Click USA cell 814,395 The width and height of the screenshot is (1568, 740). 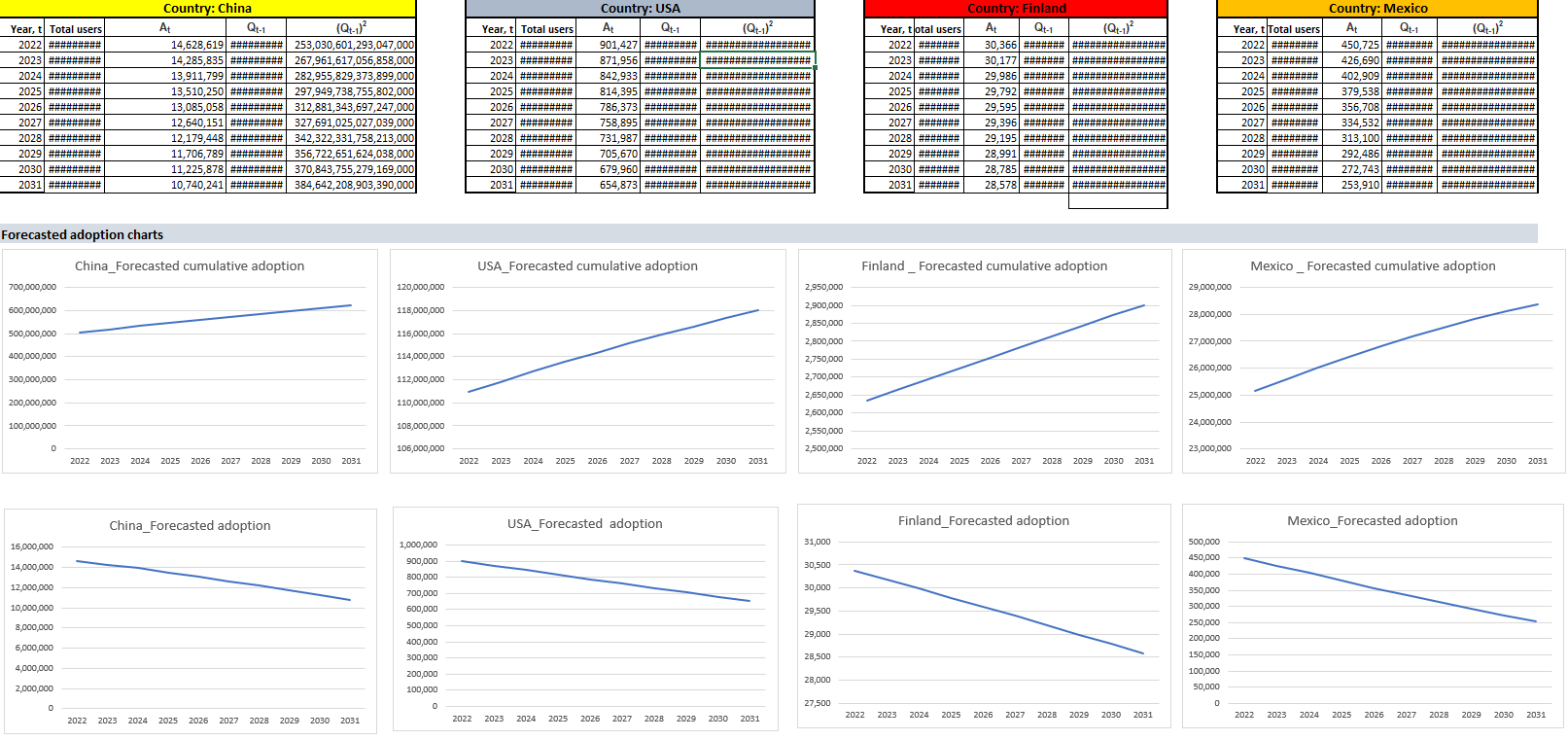(609, 91)
